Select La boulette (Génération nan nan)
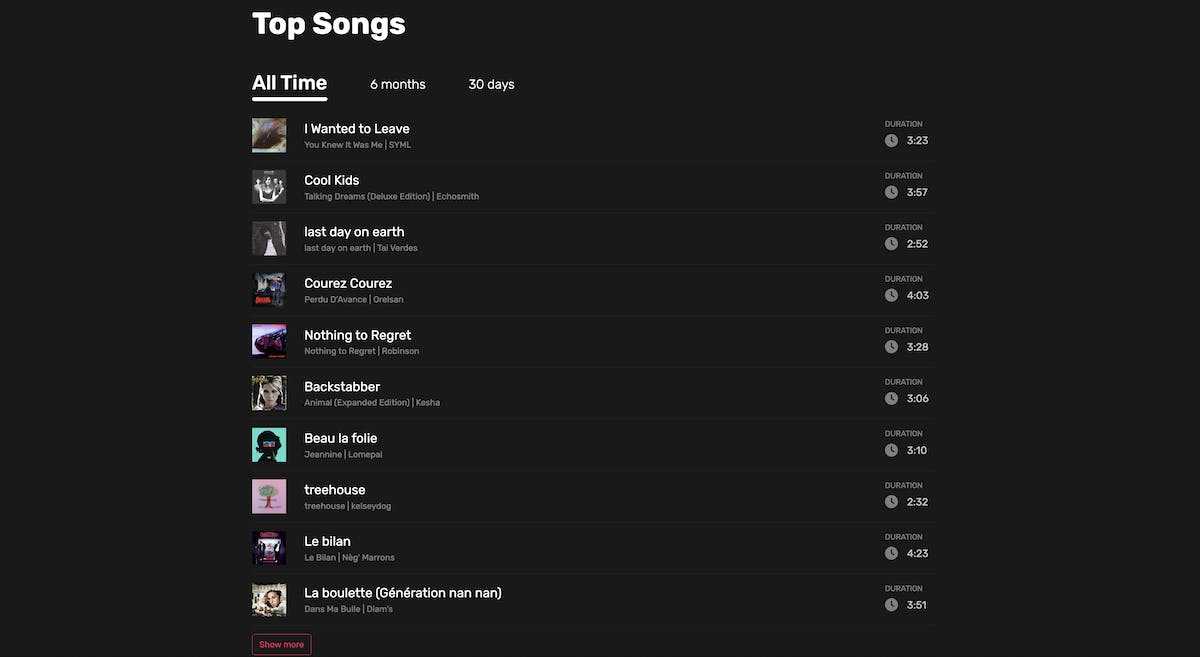Screen dimensions: 1200x657 click(403, 593)
